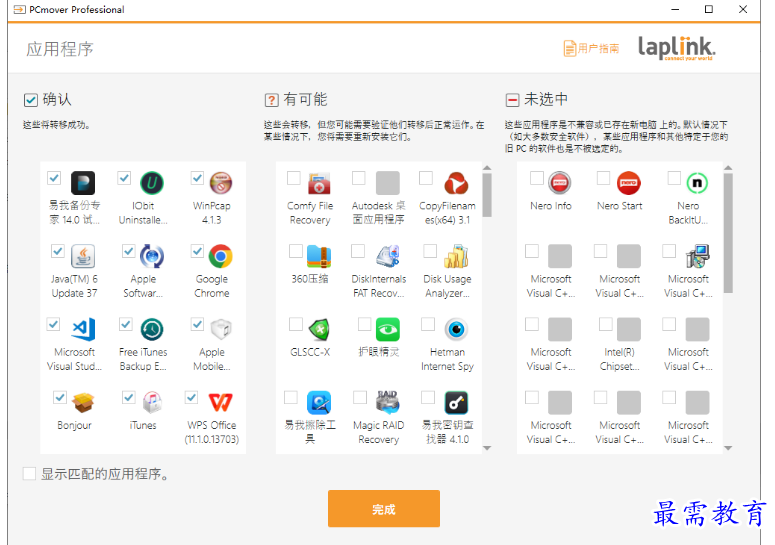The image size is (775, 545).
Task: Check the Hetman Internet Spy checkbox
Action: coord(428,324)
